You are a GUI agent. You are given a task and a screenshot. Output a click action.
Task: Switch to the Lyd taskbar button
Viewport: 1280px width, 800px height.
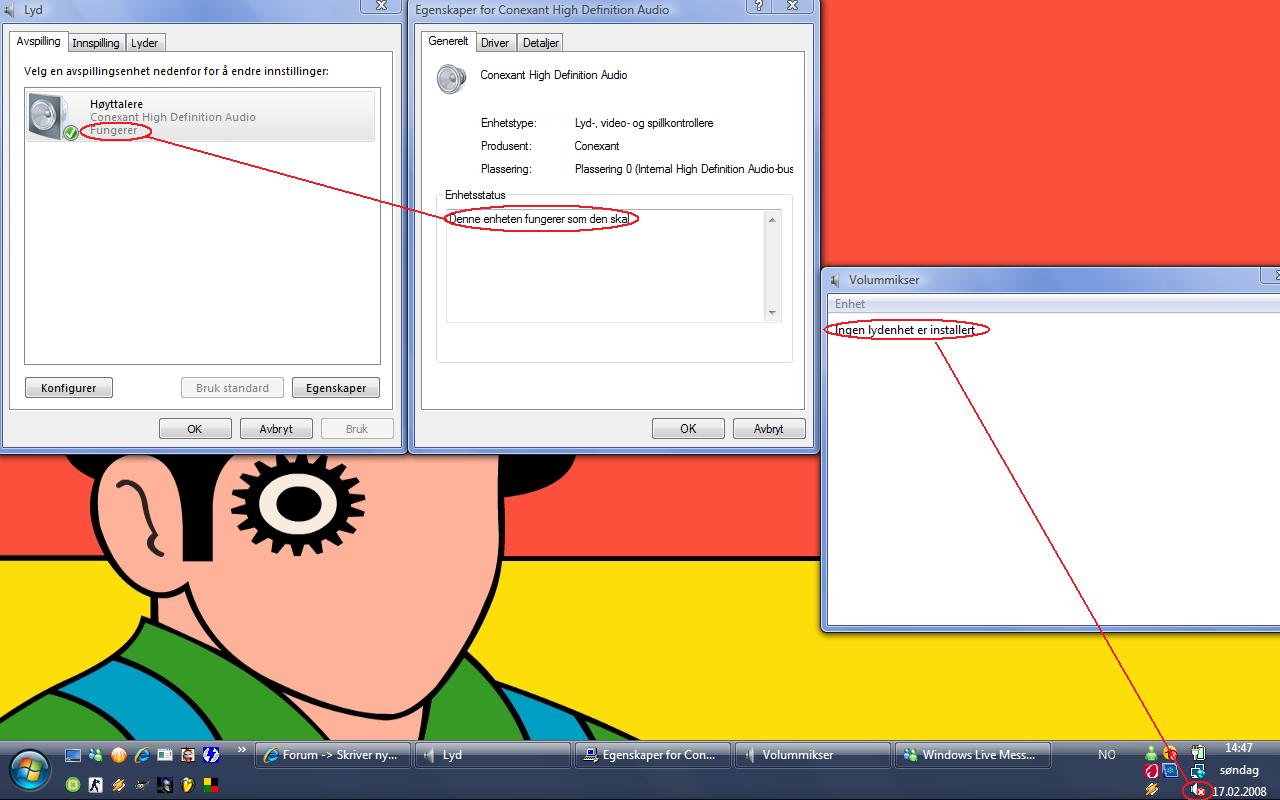coord(493,755)
